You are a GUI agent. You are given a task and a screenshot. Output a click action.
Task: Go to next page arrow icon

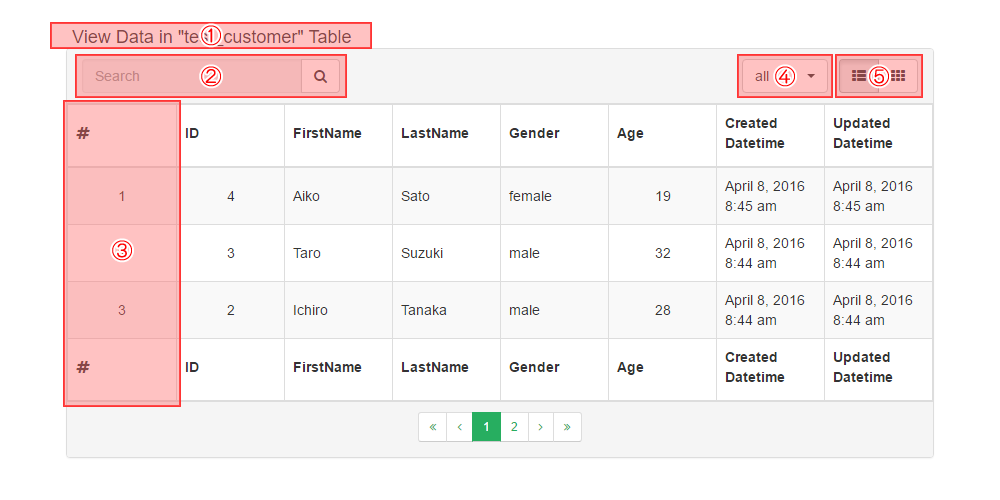[x=541, y=427]
